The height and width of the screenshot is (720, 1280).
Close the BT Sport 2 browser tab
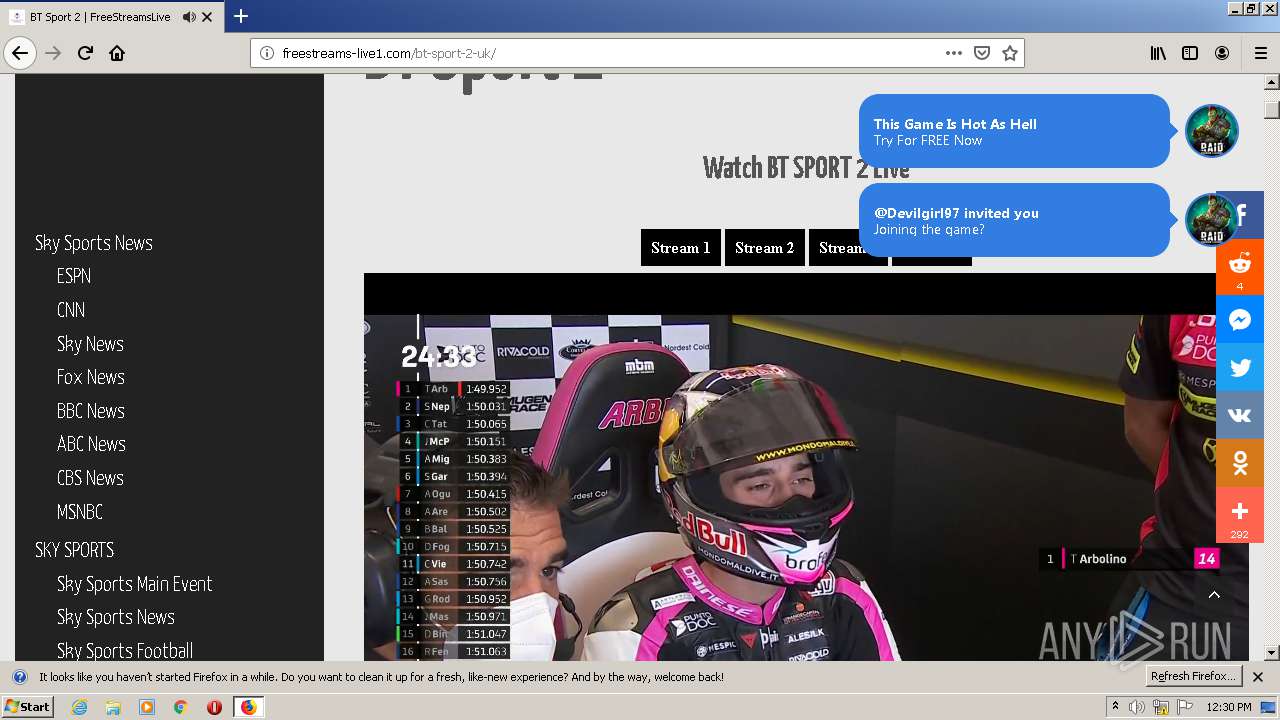[x=207, y=17]
